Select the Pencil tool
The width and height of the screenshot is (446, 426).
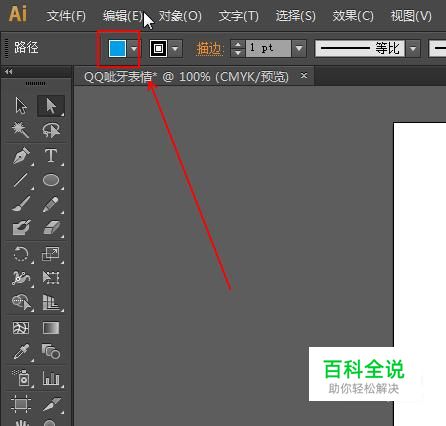(x=51, y=204)
